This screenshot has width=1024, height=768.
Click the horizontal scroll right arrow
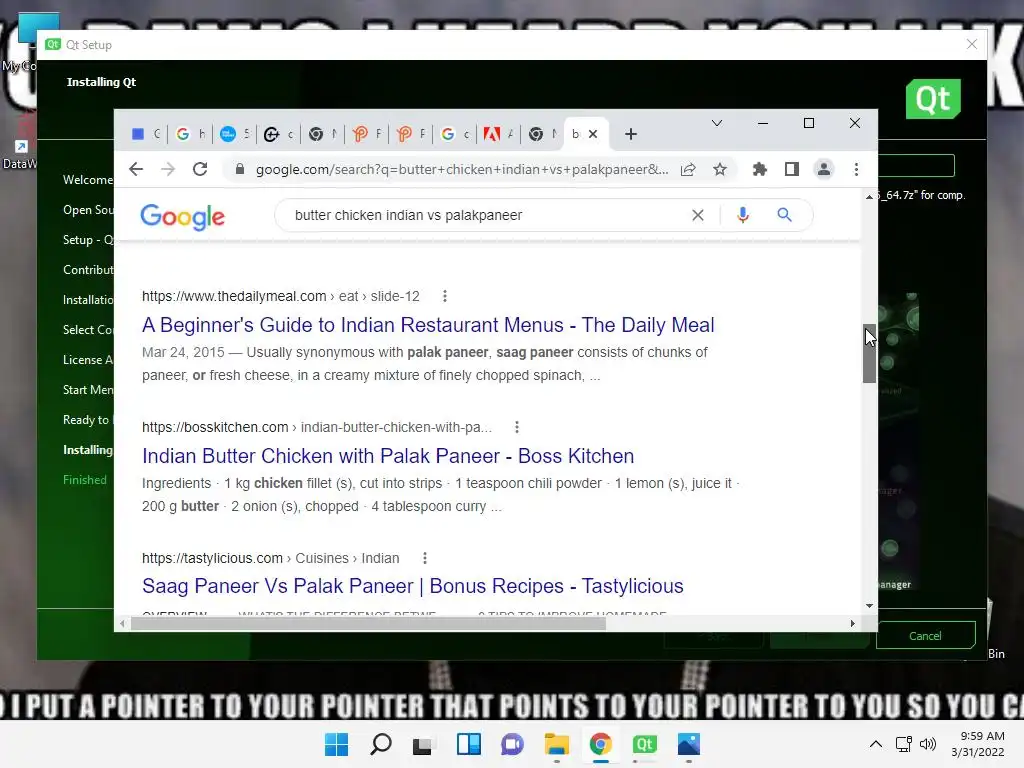tap(852, 624)
